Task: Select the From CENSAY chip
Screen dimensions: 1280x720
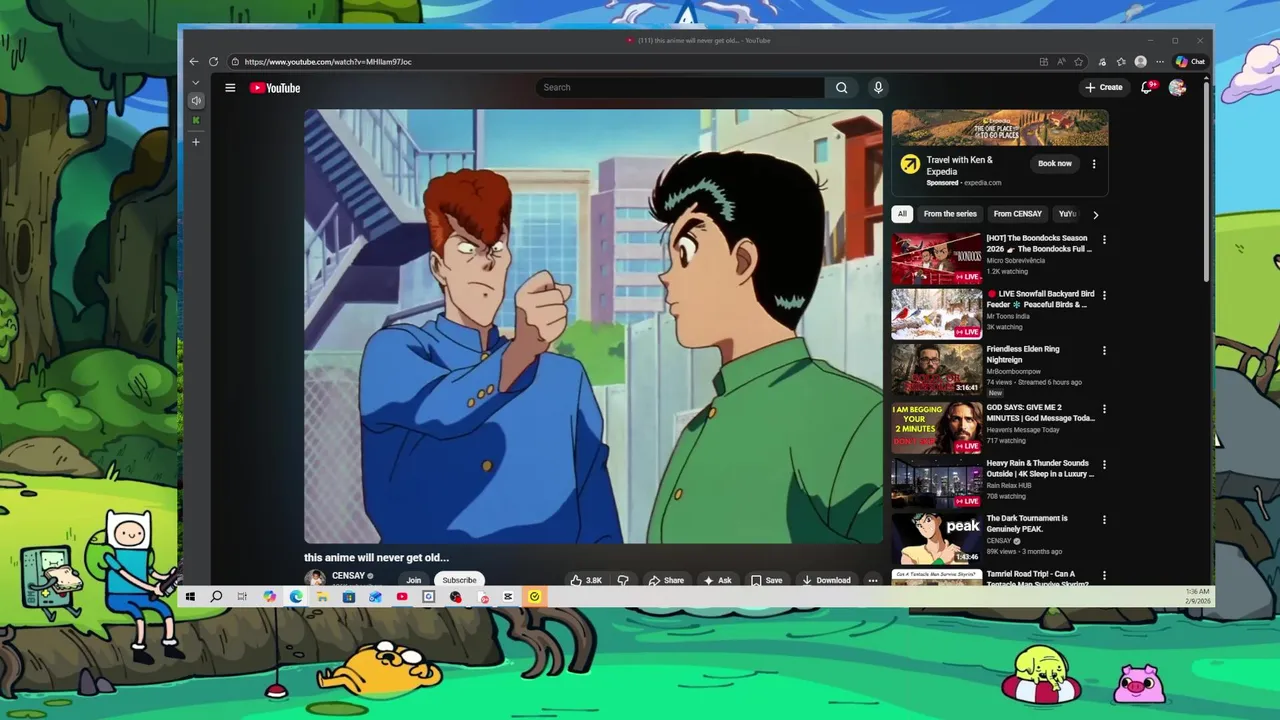Action: point(1017,214)
